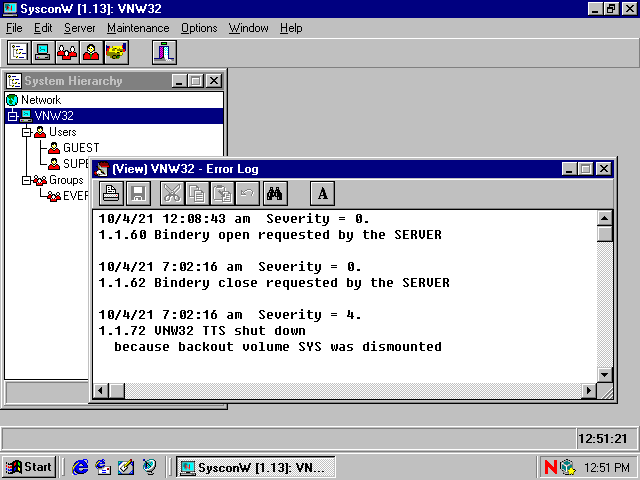Collapse the Users tree node
The height and width of the screenshot is (480, 640).
click(27, 132)
